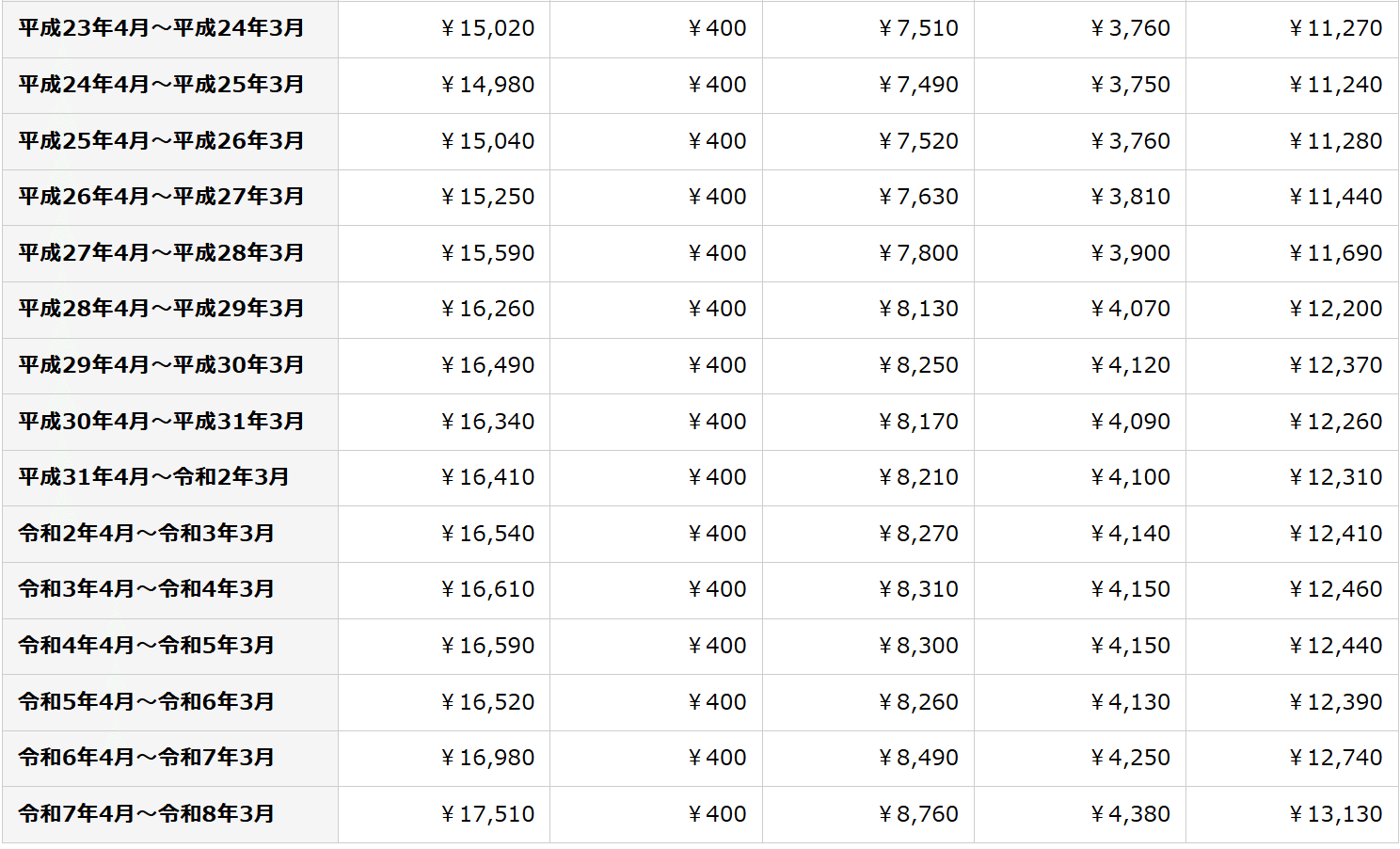
Task: Select the ￥11,240 cell
Action: click(x=1292, y=86)
